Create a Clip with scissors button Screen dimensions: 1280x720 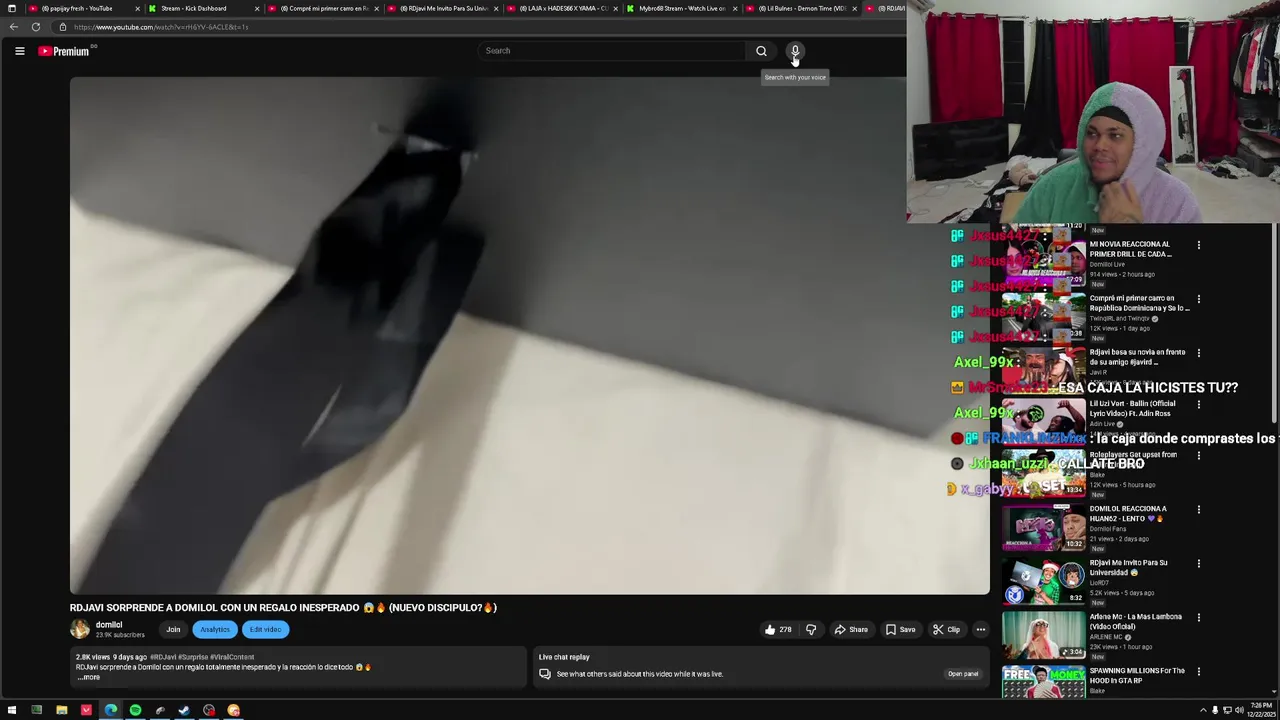click(x=946, y=630)
